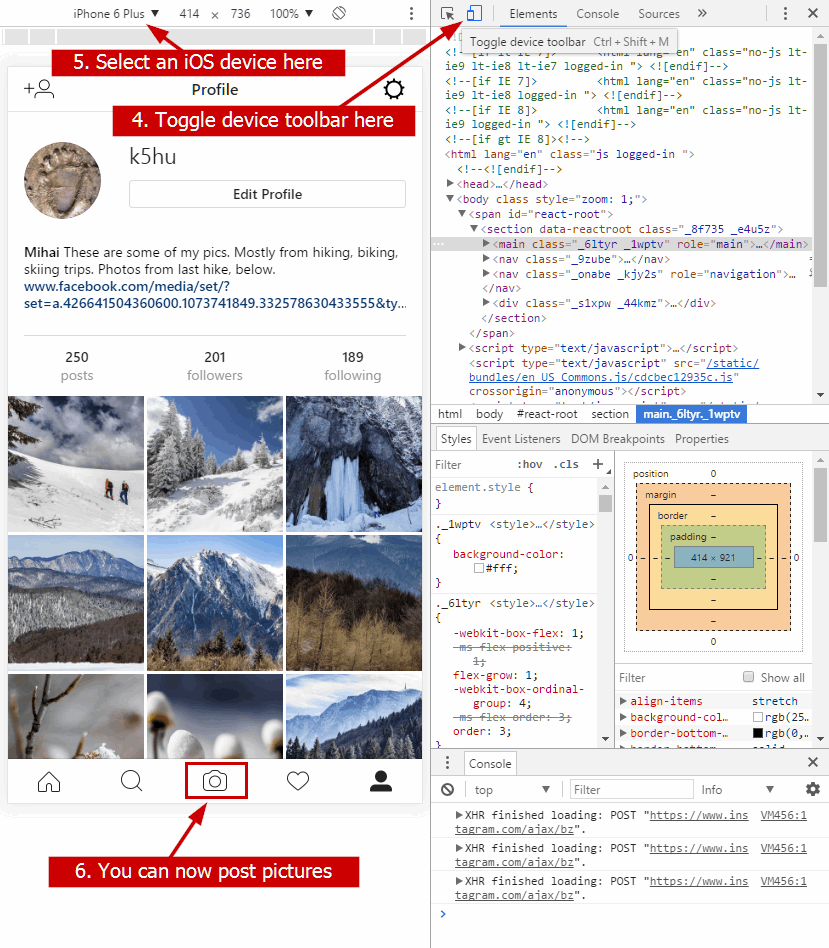The height and width of the screenshot is (948, 829).
Task: Rotate the device viewport orientation
Action: (339, 13)
